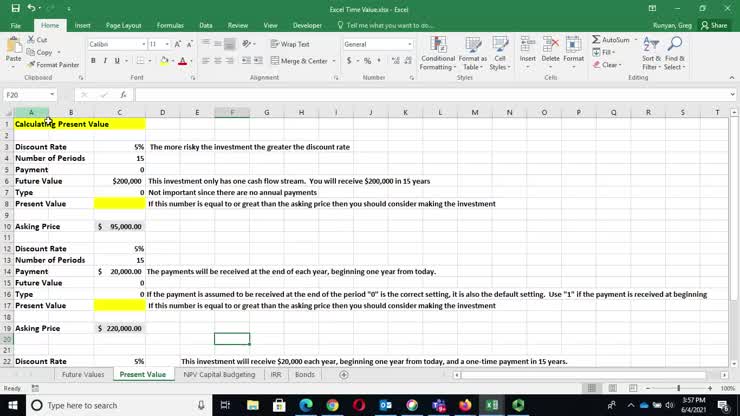Apply the red font color A

[183, 61]
